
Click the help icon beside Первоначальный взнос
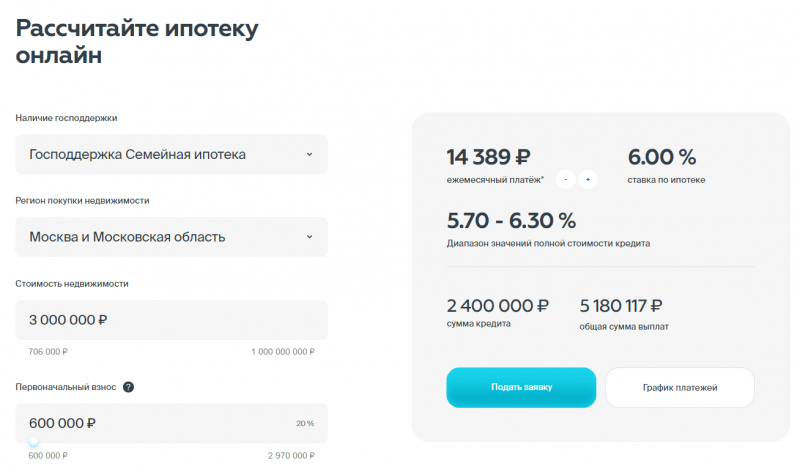click(129, 387)
